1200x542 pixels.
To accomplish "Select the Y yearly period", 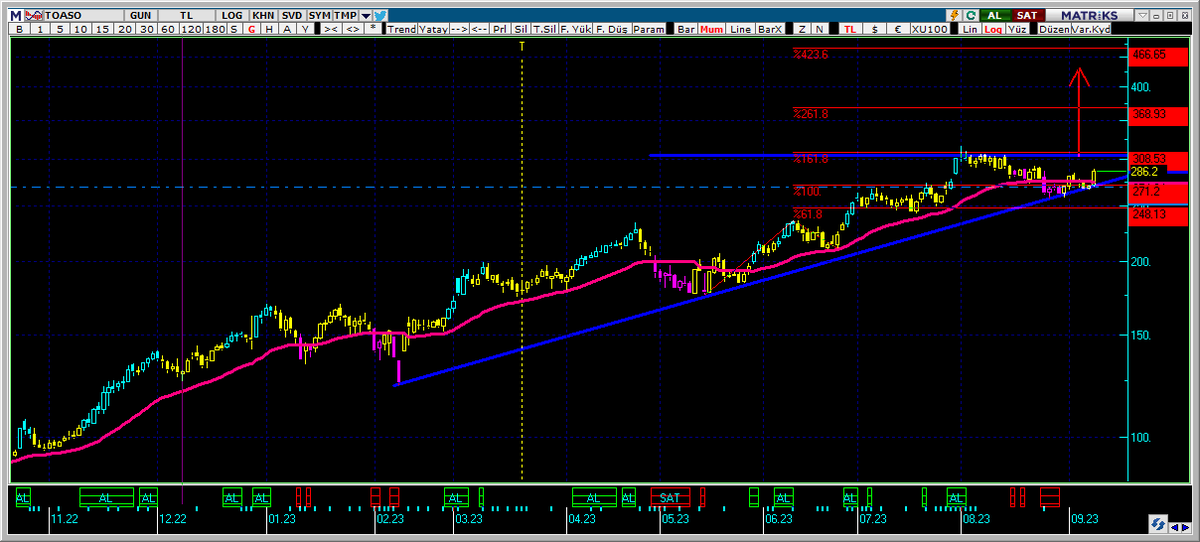I will [305, 29].
